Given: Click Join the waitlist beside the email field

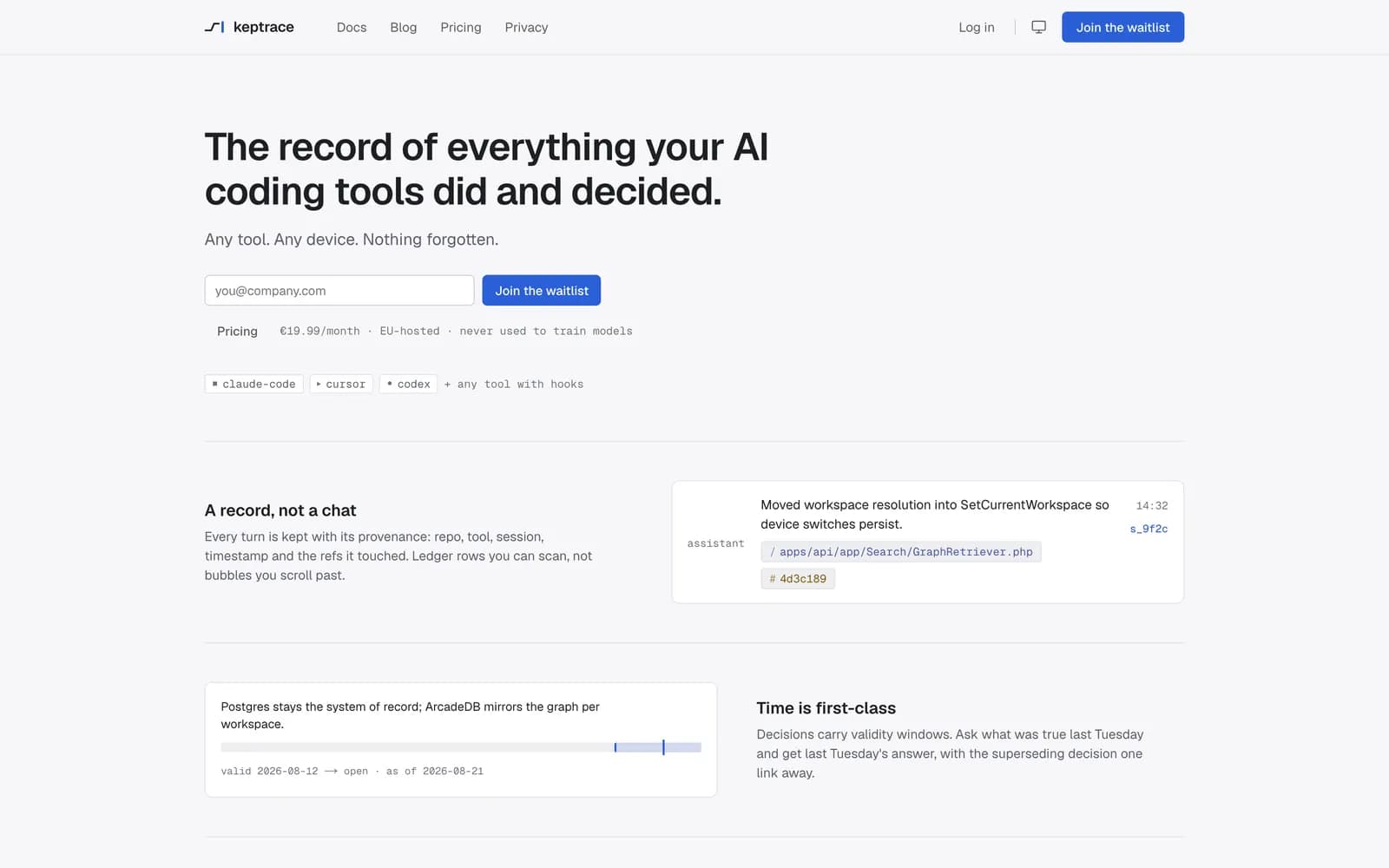Looking at the screenshot, I should 542,290.
